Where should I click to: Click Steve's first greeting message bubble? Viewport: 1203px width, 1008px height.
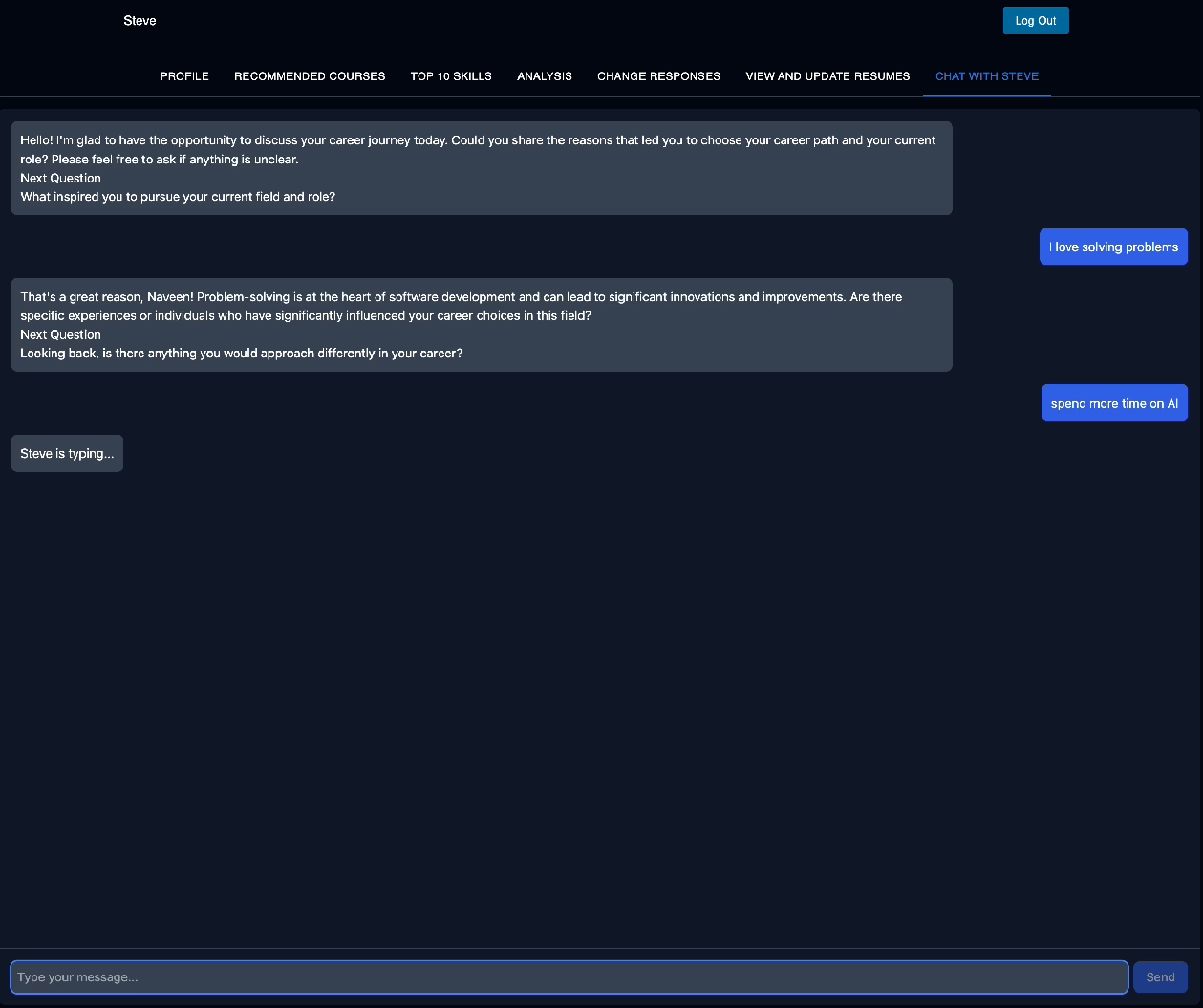point(478,150)
